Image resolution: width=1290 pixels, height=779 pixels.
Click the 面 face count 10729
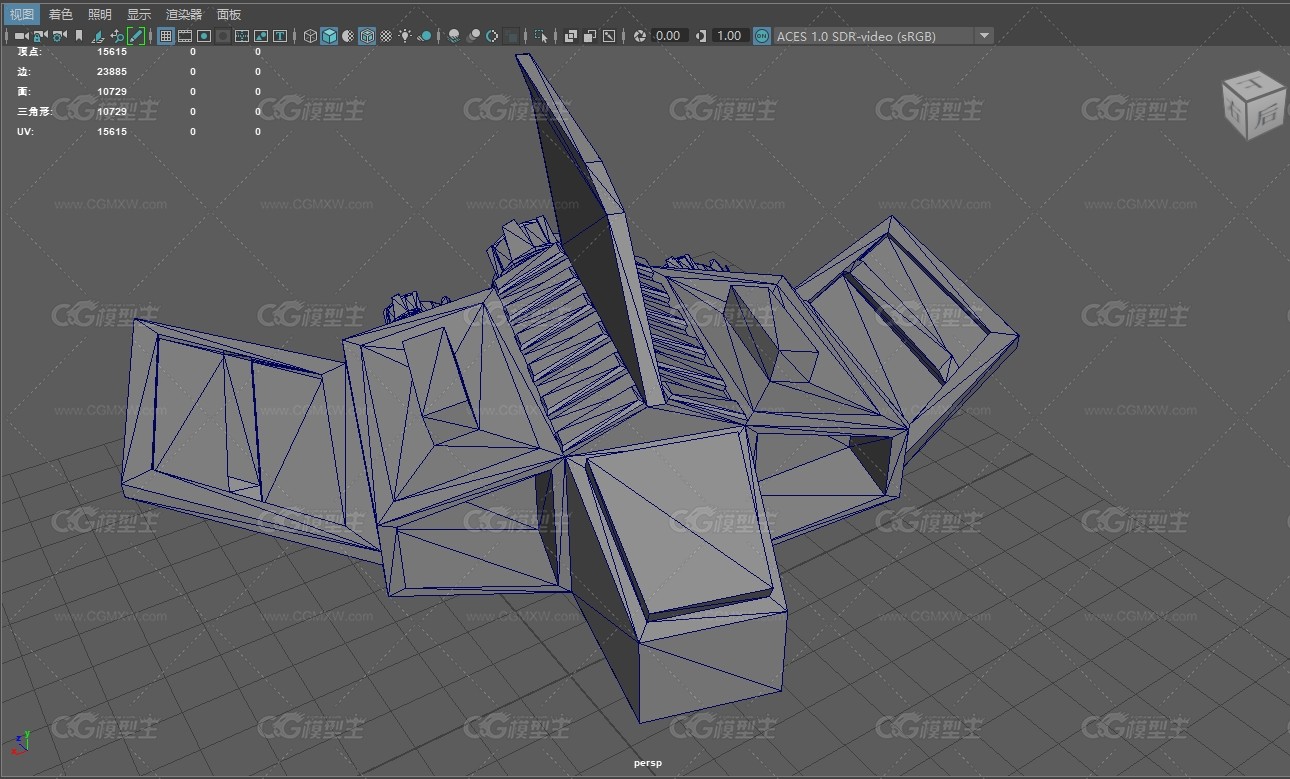tap(112, 92)
